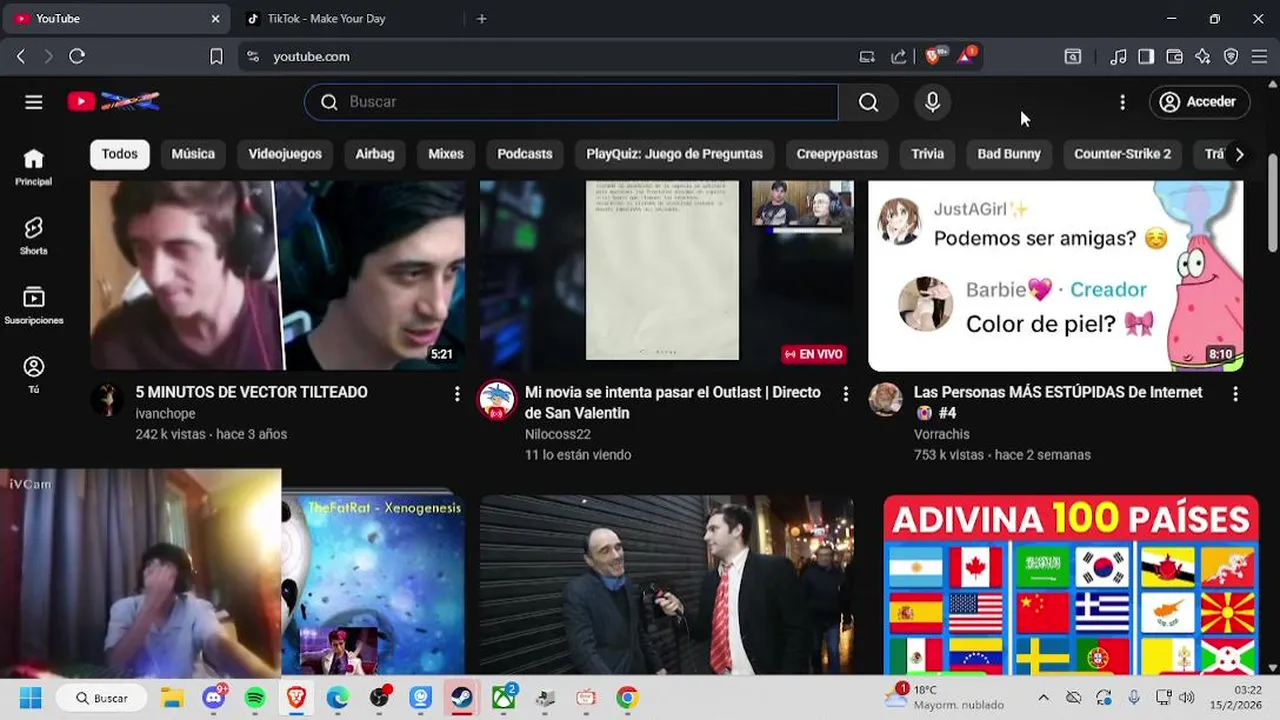Open Steam from the taskbar
Image resolution: width=1280 pixels, height=720 pixels.
(462, 697)
